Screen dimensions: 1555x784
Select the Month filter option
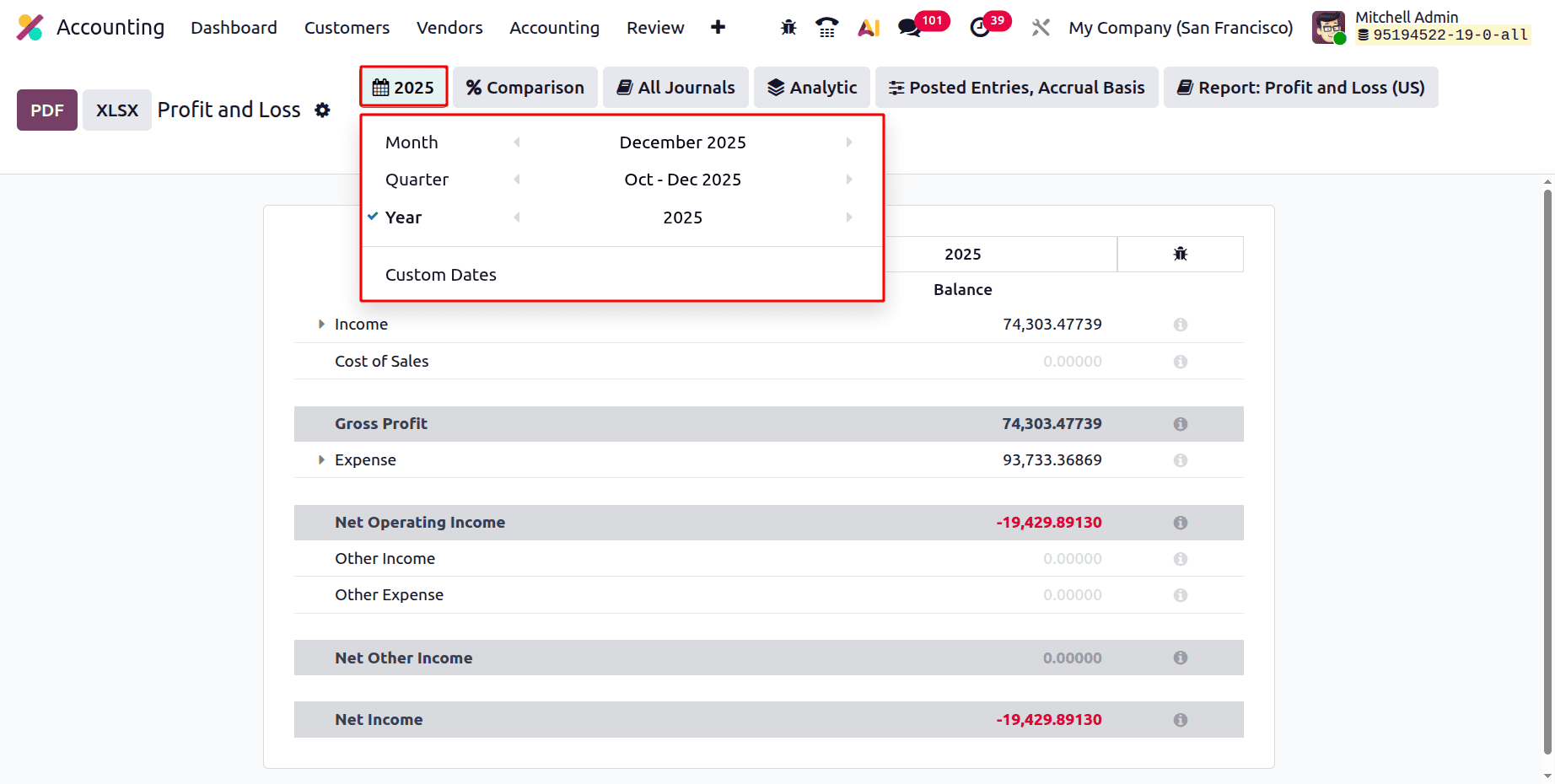pyautogui.click(x=412, y=142)
